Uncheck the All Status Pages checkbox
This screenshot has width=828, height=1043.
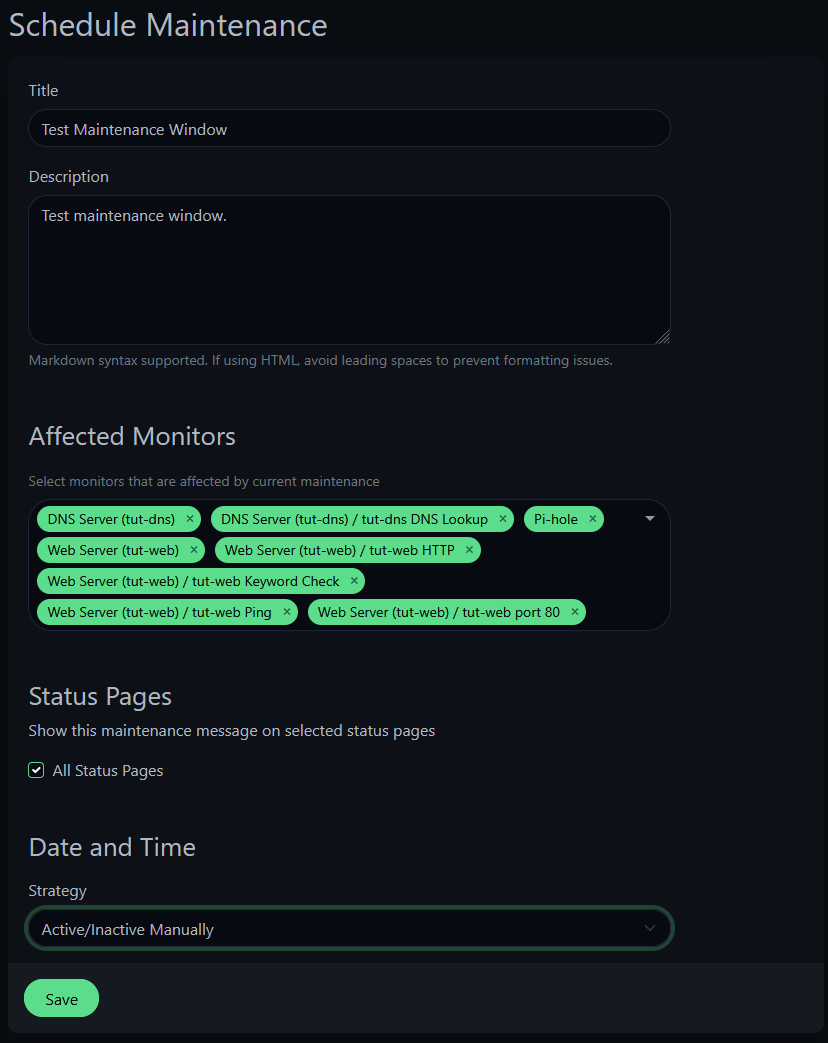[x=36, y=770]
